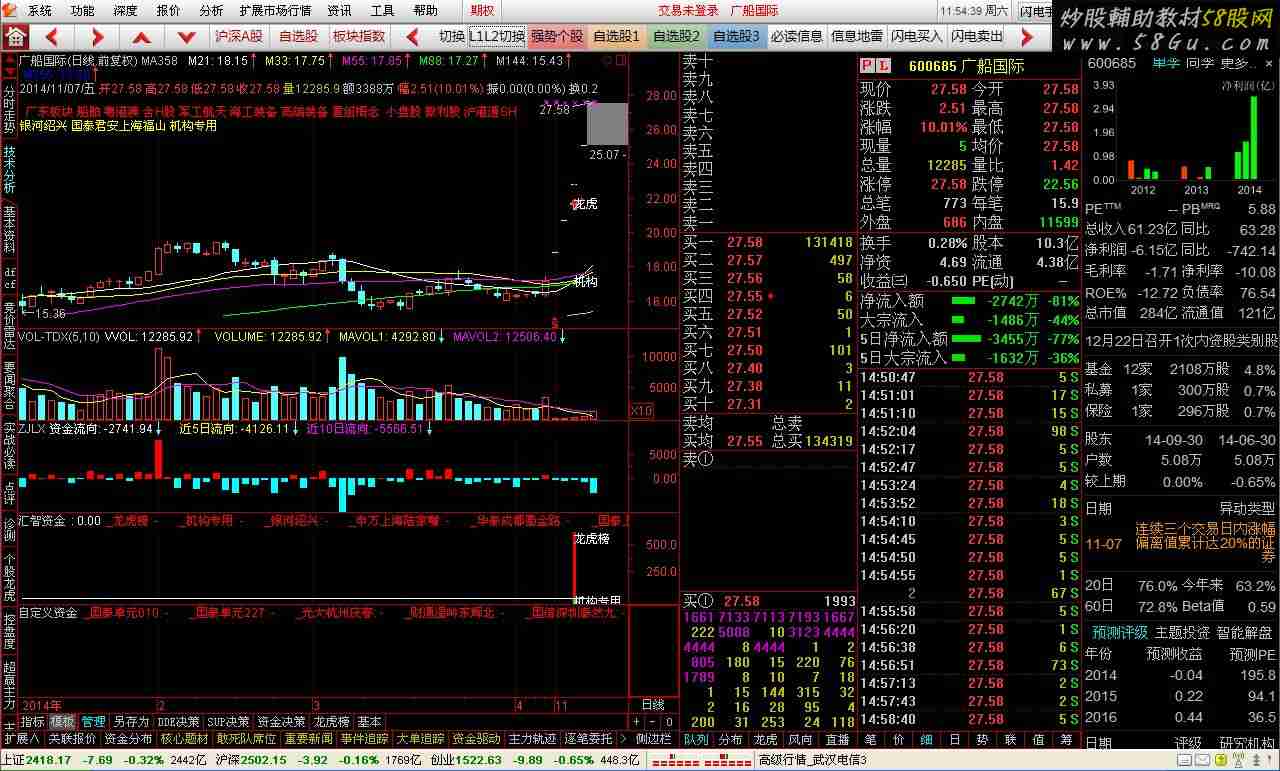Open the 重要新闻 bottom tab

pyautogui.click(x=308, y=739)
